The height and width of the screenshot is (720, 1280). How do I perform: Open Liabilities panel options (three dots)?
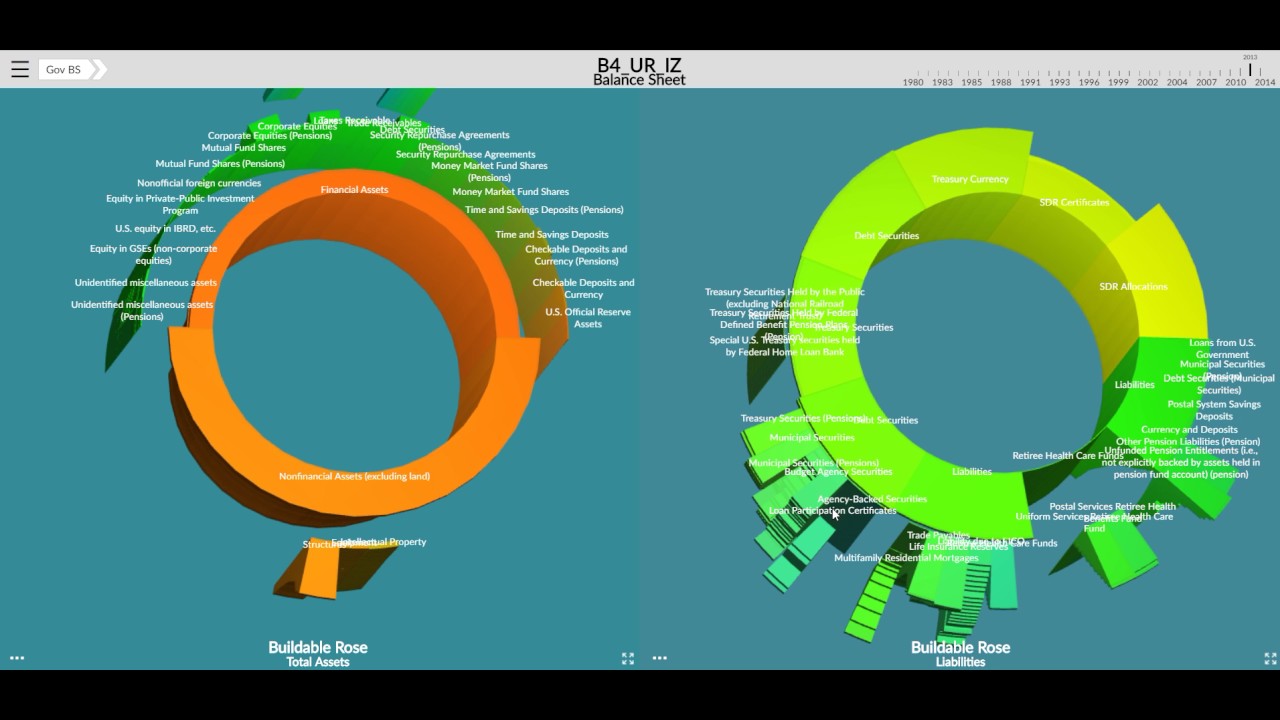coord(660,658)
